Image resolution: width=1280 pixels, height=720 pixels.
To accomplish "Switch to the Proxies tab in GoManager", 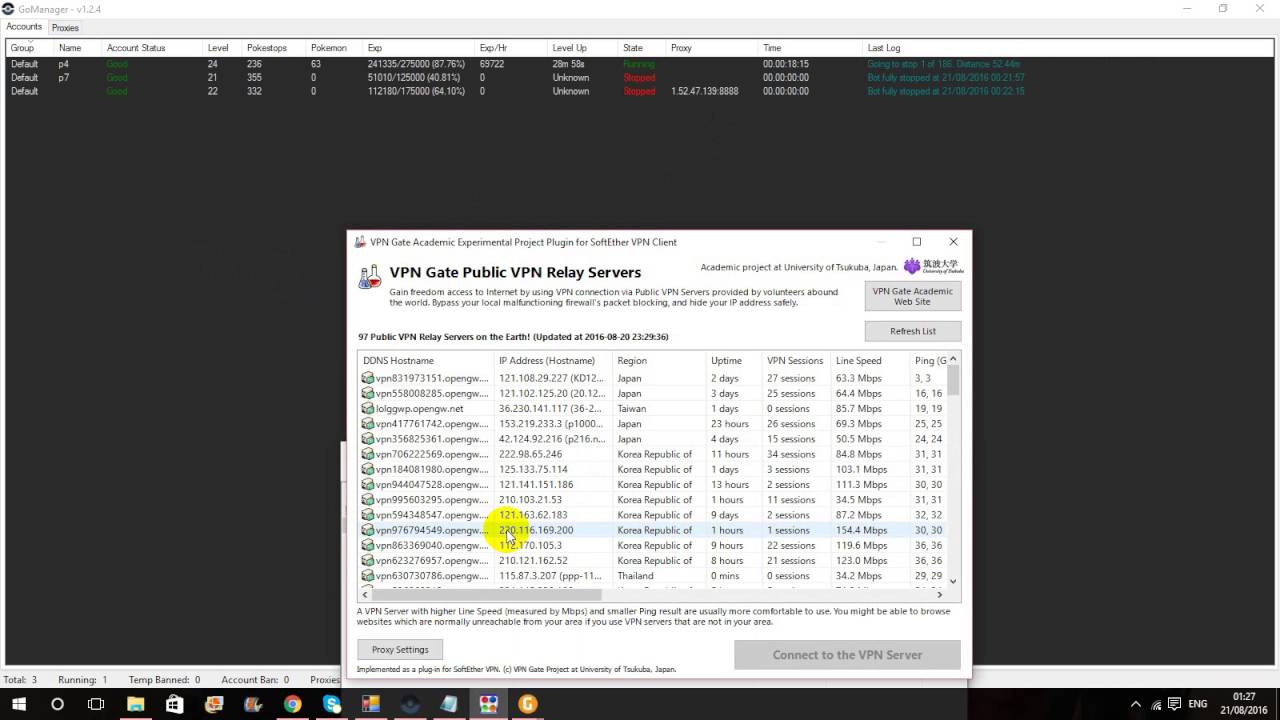I will click(65, 28).
